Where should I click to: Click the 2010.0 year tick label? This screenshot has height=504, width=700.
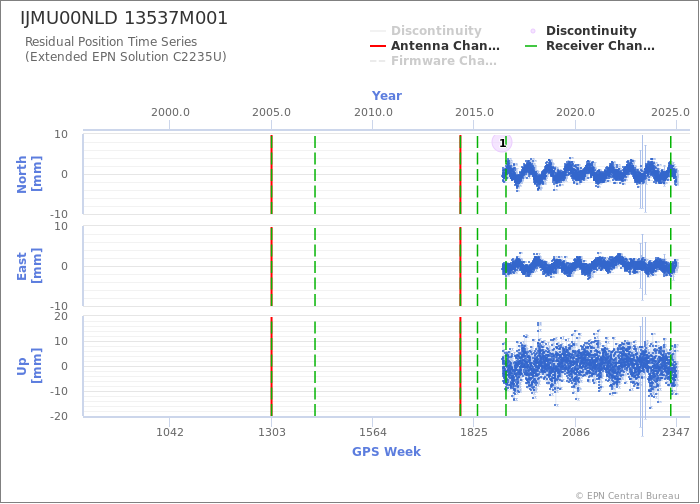point(373,112)
